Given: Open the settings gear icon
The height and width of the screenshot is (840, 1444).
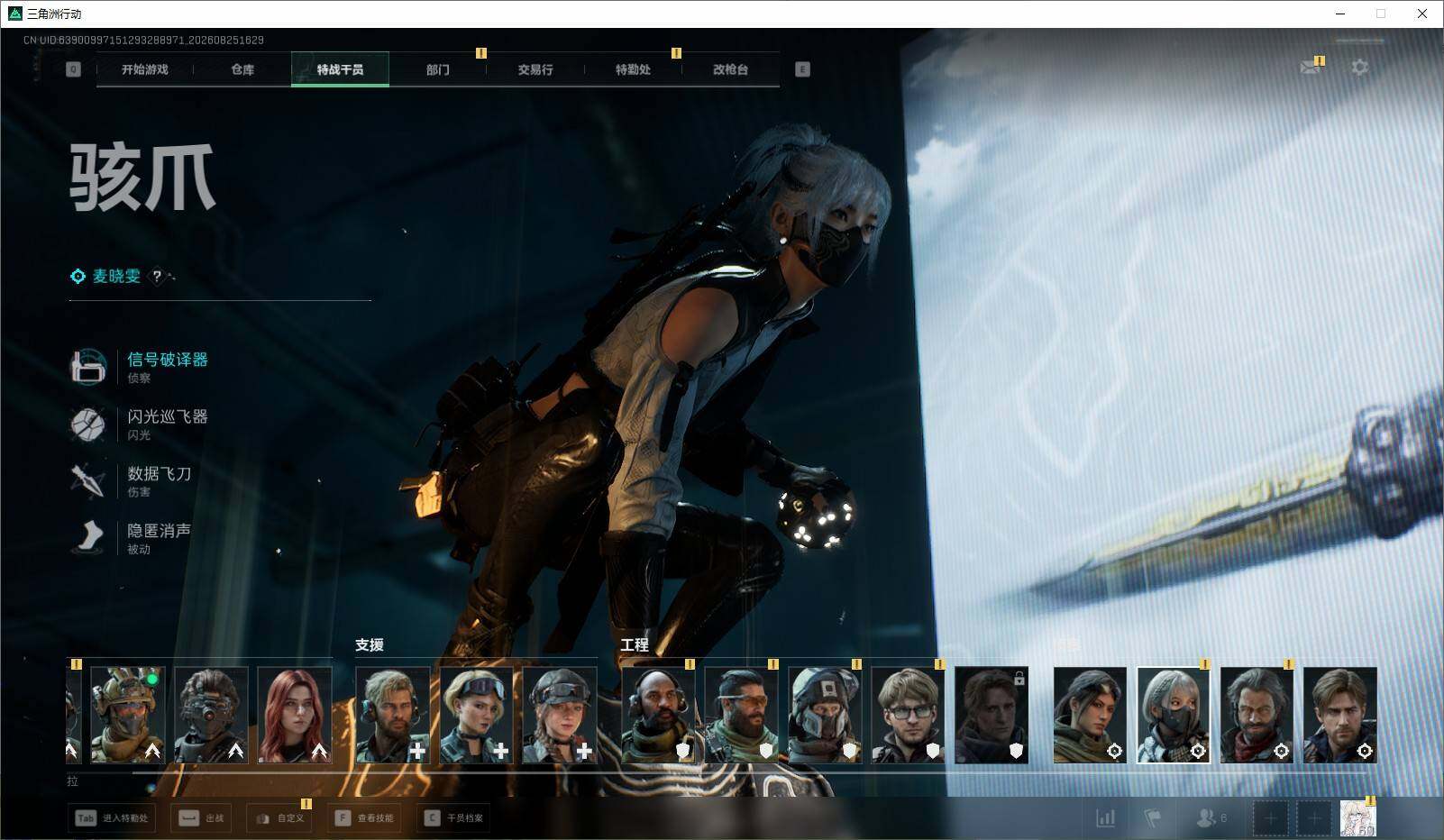Looking at the screenshot, I should coord(1359,68).
